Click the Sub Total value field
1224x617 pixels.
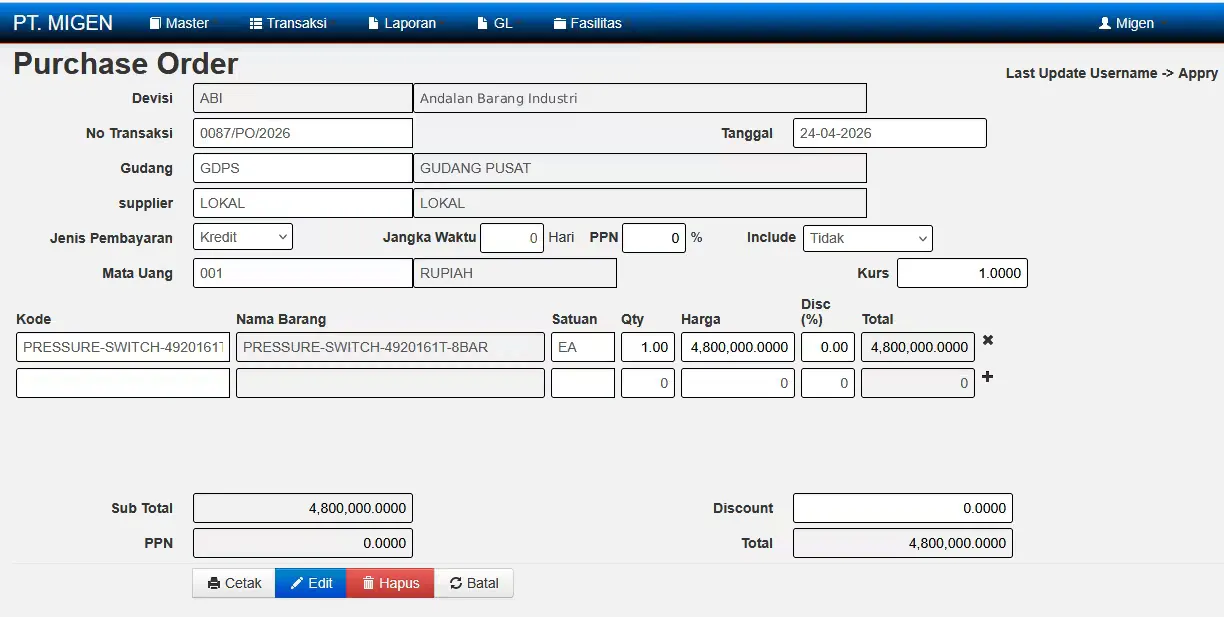tap(303, 508)
